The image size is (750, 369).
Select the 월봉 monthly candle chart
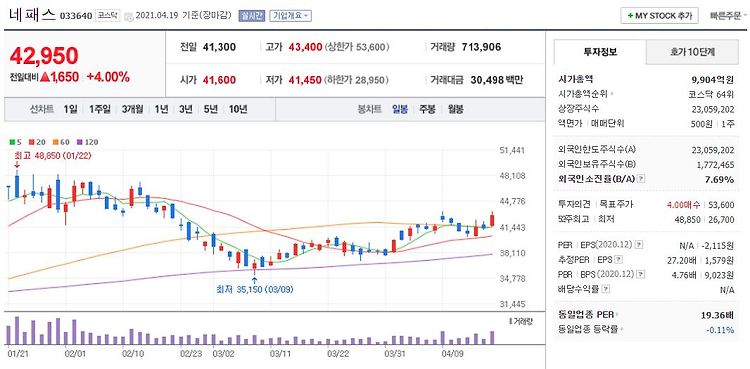coord(455,109)
